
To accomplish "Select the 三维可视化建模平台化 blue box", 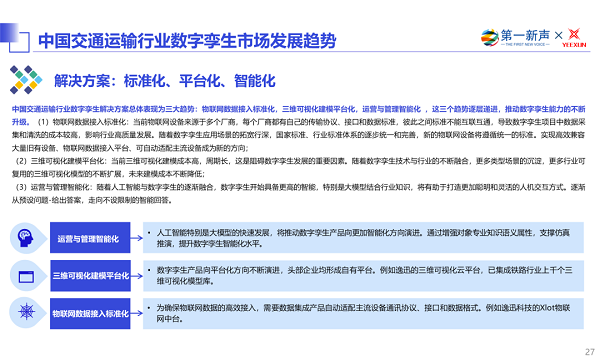I will (90, 276).
